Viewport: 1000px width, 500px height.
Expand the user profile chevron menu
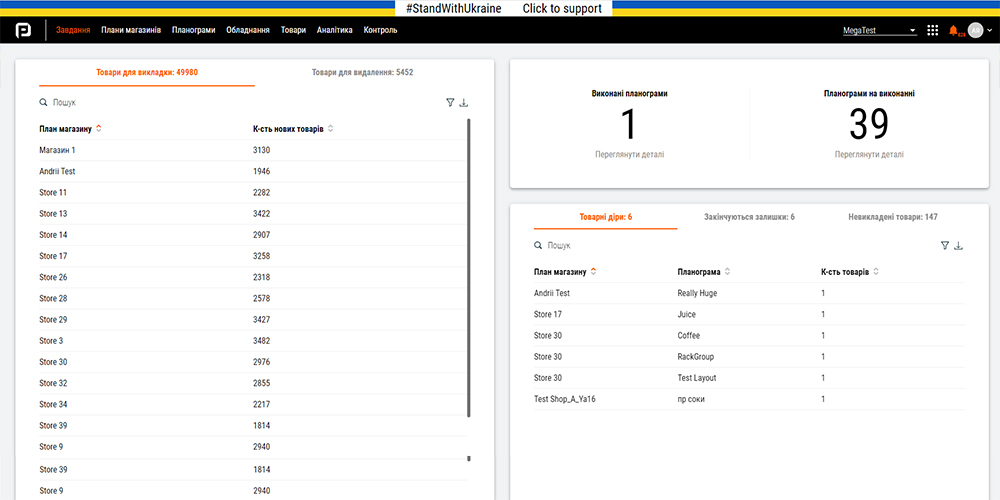[x=989, y=30]
